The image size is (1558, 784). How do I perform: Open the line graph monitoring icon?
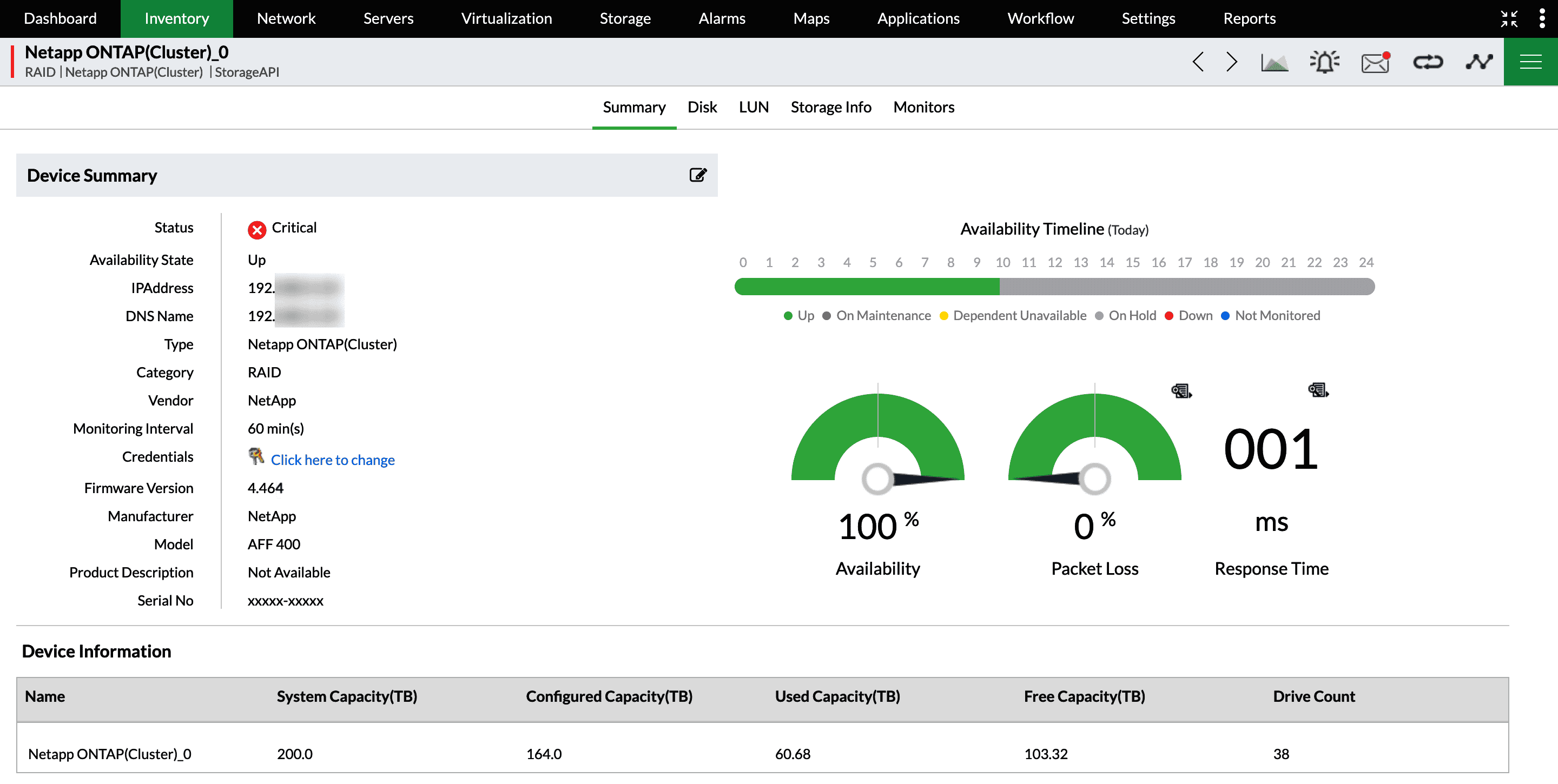pos(1479,61)
